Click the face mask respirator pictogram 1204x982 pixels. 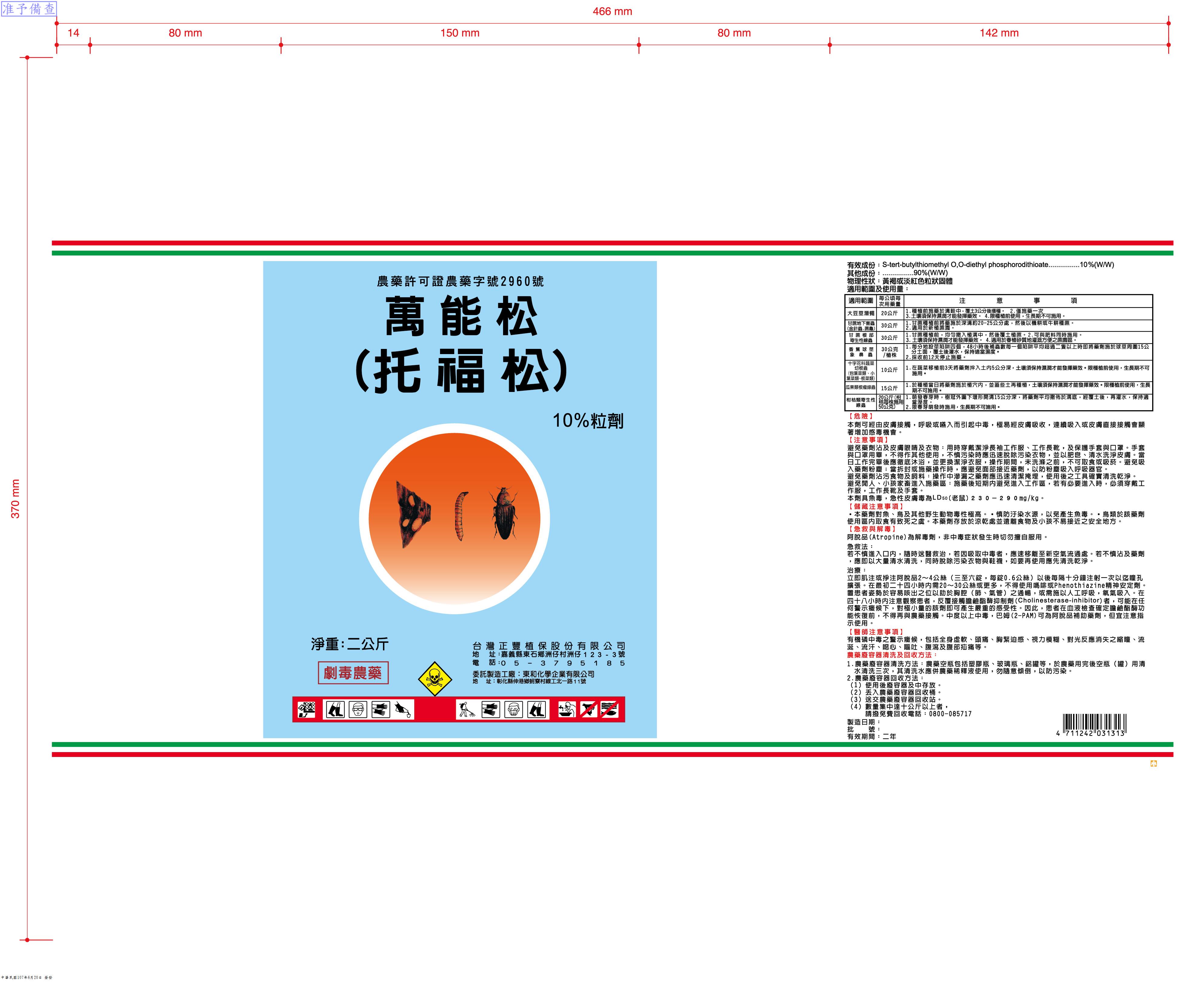coord(514,709)
